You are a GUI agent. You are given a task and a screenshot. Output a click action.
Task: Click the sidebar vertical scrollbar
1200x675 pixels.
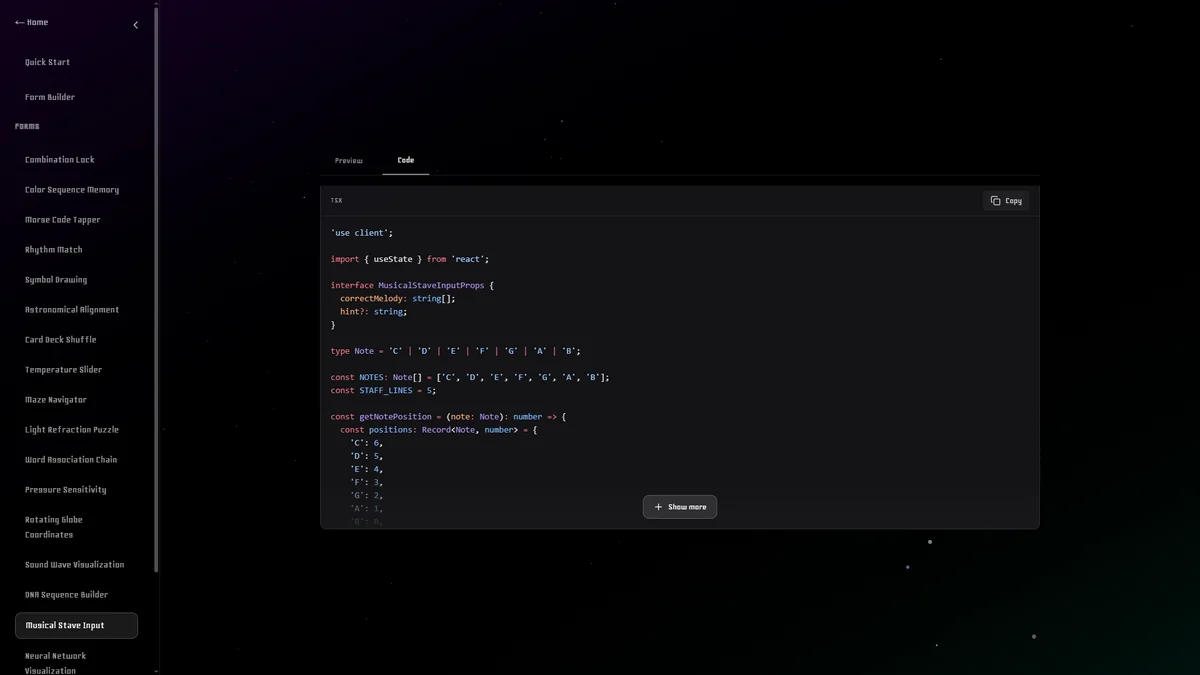(156, 300)
